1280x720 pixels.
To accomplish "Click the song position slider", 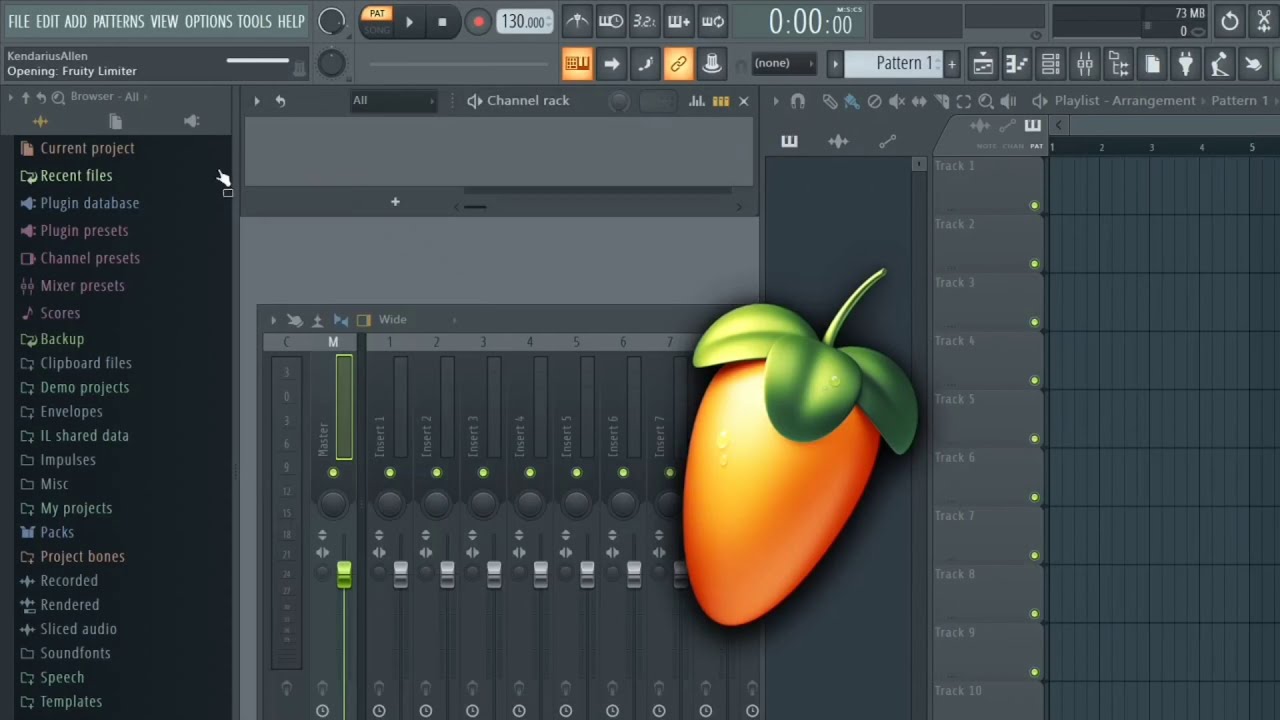I will pos(461,65).
